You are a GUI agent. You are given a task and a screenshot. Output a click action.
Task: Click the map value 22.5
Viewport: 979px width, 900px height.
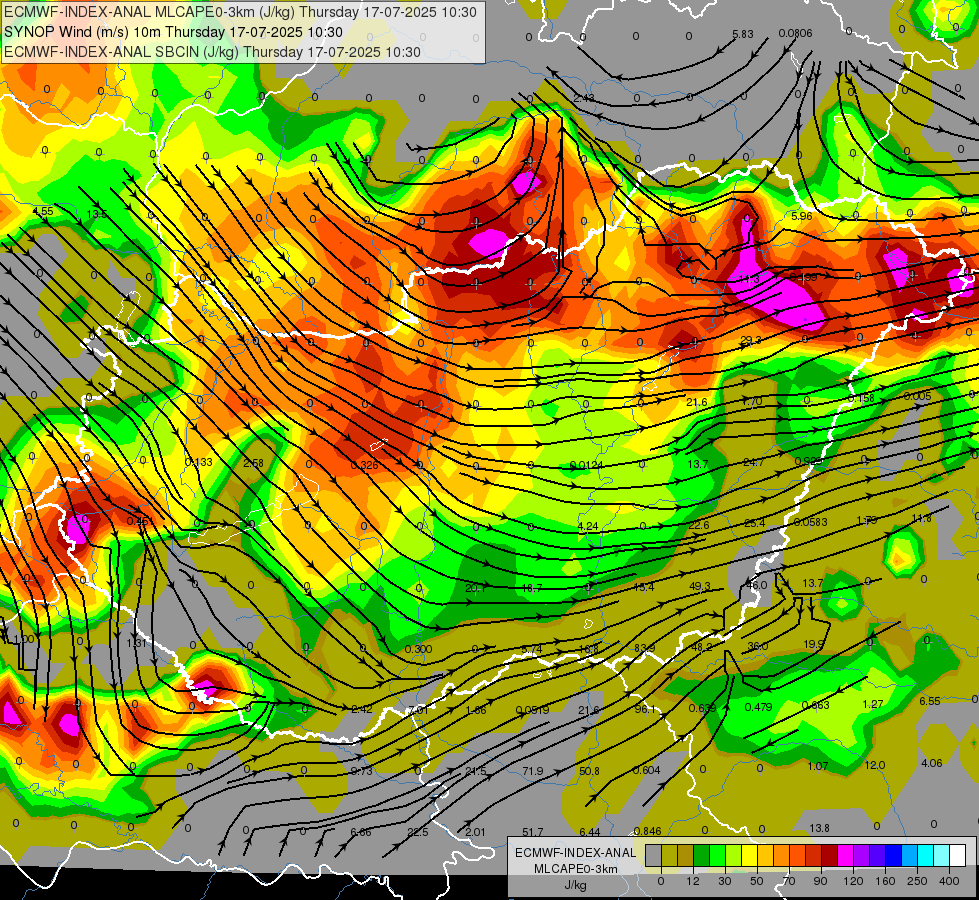coord(418,832)
